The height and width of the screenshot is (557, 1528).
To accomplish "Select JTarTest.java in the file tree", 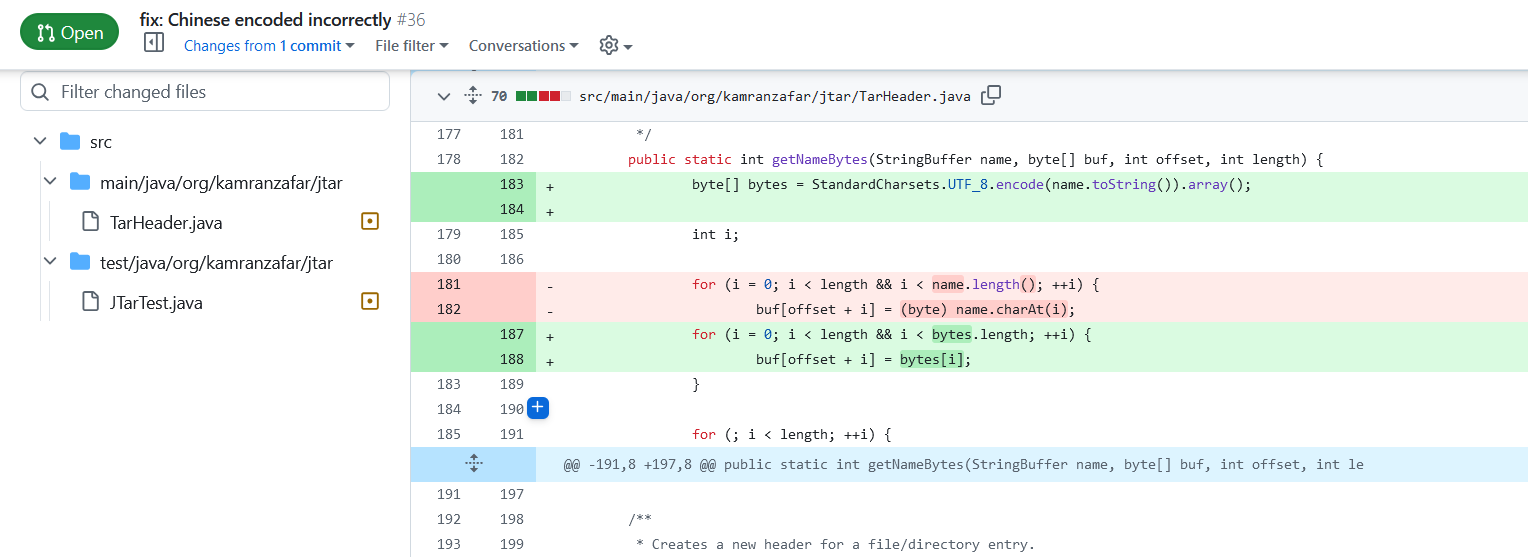I will tap(156, 302).
